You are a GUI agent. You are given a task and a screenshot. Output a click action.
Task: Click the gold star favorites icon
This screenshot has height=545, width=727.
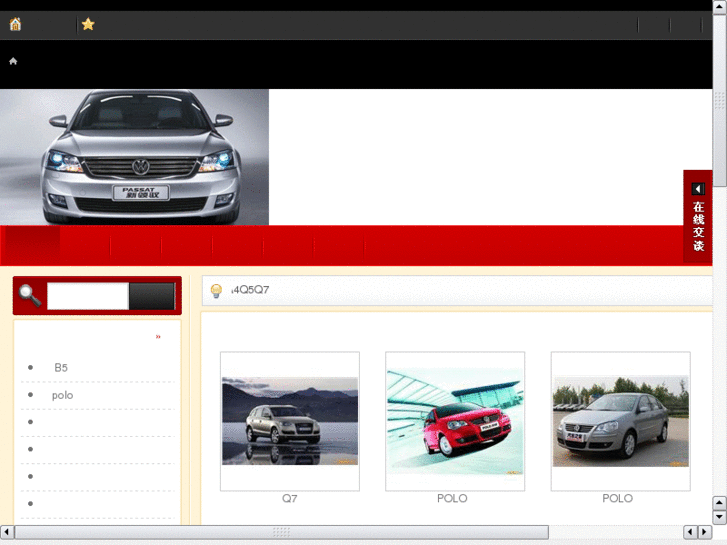click(88, 24)
